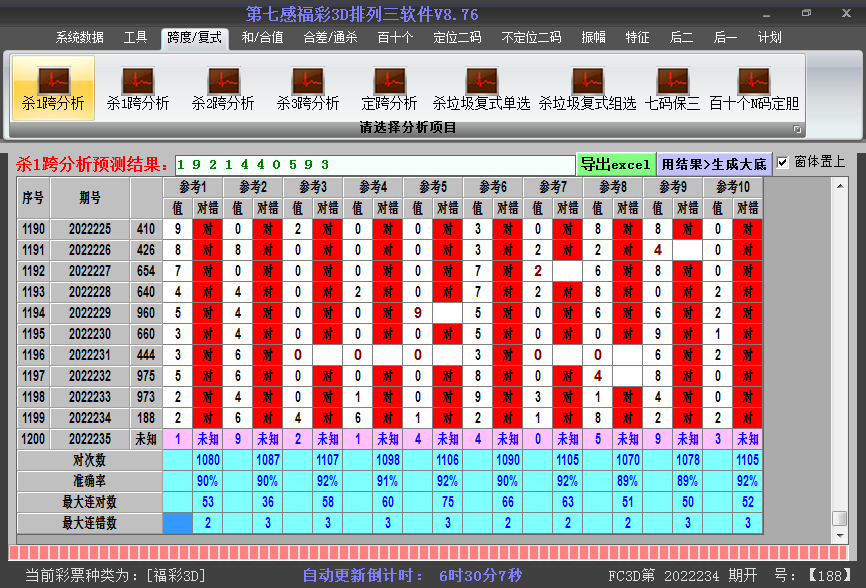Click the 最大连对数 value 75
The height and width of the screenshot is (588, 866).
447,502
